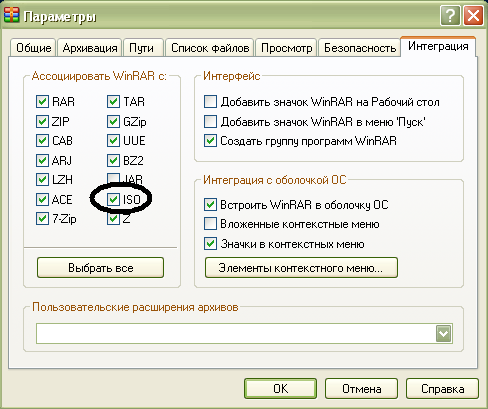Toggle the 7-Zip checkbox
488x409 pixels.
[42, 219]
